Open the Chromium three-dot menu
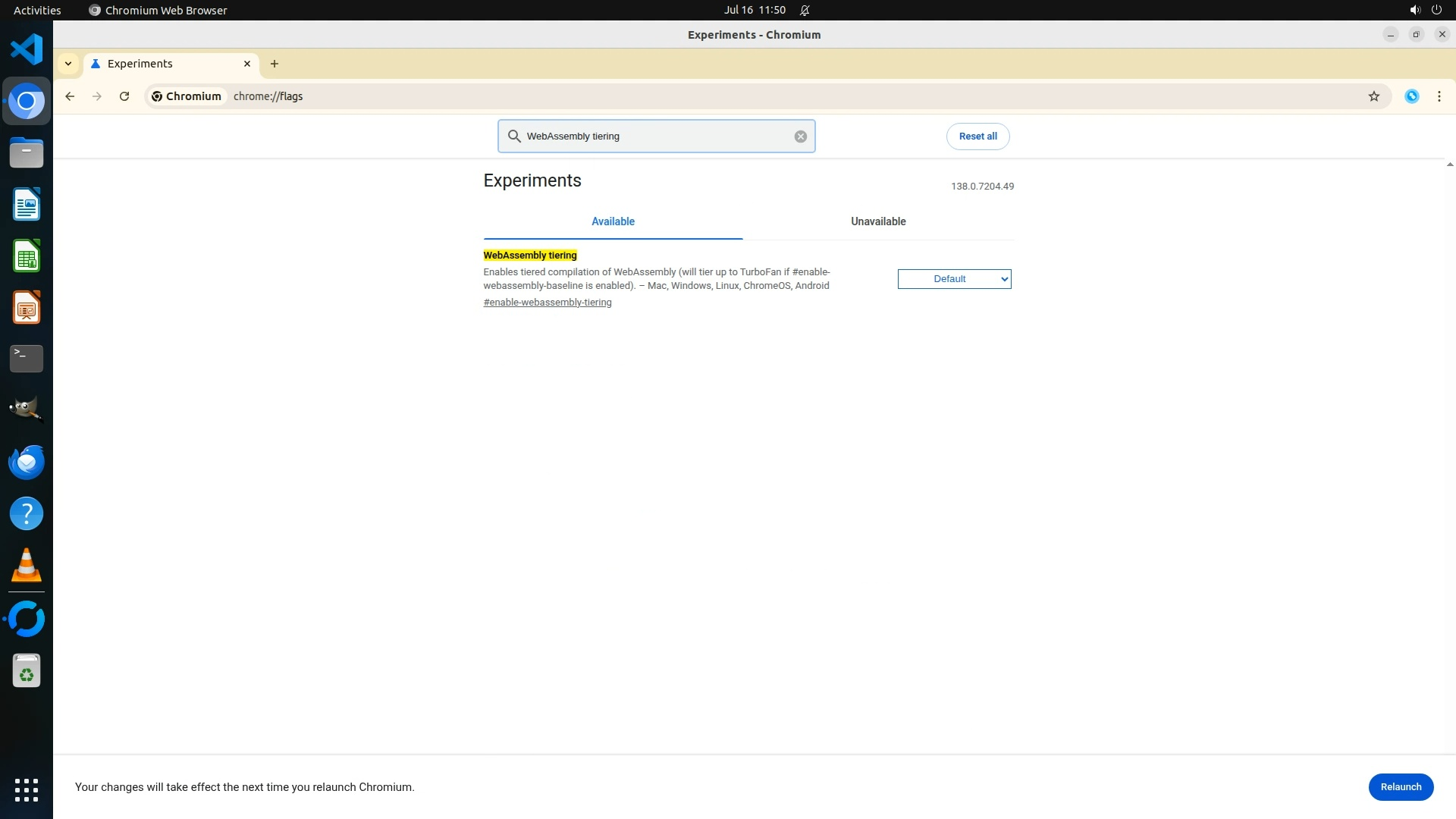Screen dimensions: 1456x819 click(1439, 96)
